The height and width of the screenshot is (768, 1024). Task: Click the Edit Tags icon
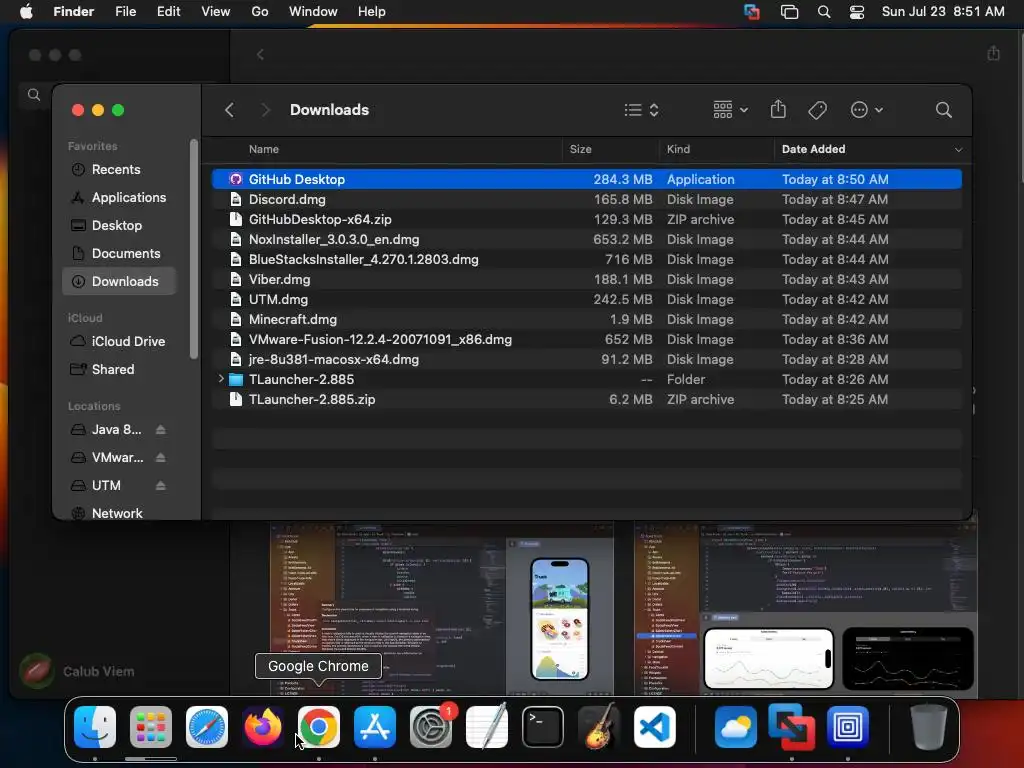coord(817,110)
